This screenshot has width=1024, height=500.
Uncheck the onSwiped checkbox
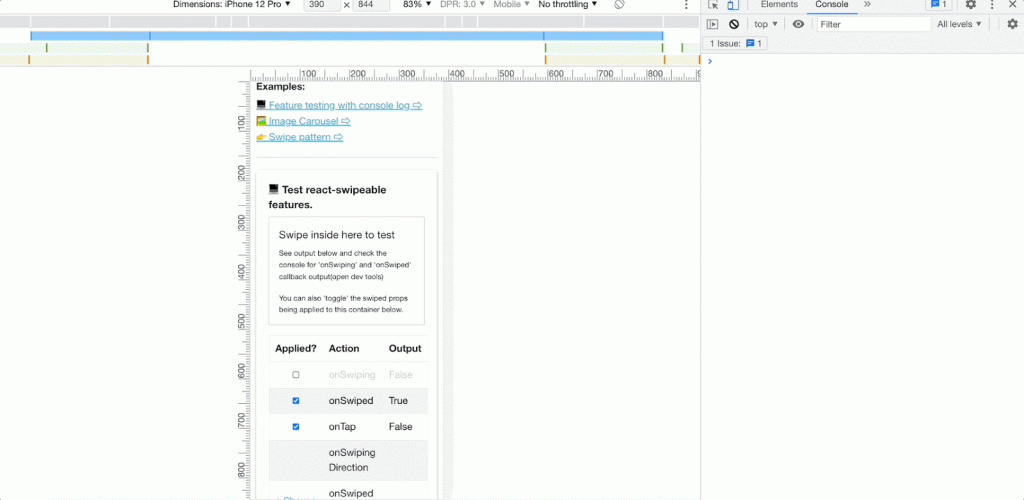tap(296, 401)
